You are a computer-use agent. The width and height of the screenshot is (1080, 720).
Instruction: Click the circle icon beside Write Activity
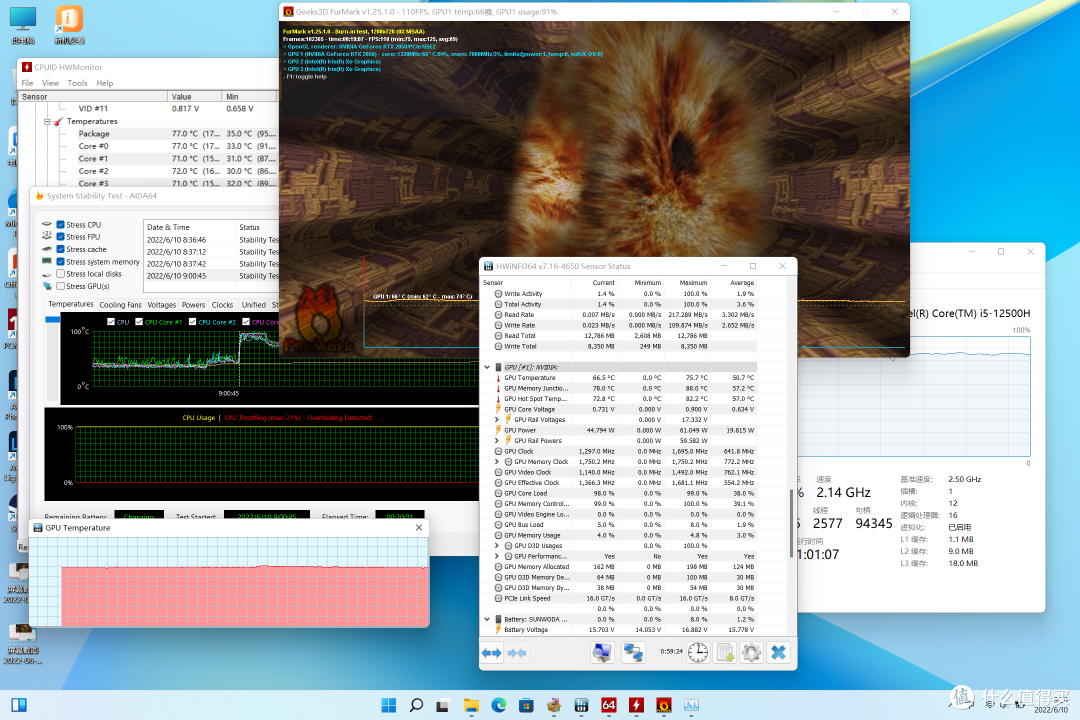[x=498, y=294]
